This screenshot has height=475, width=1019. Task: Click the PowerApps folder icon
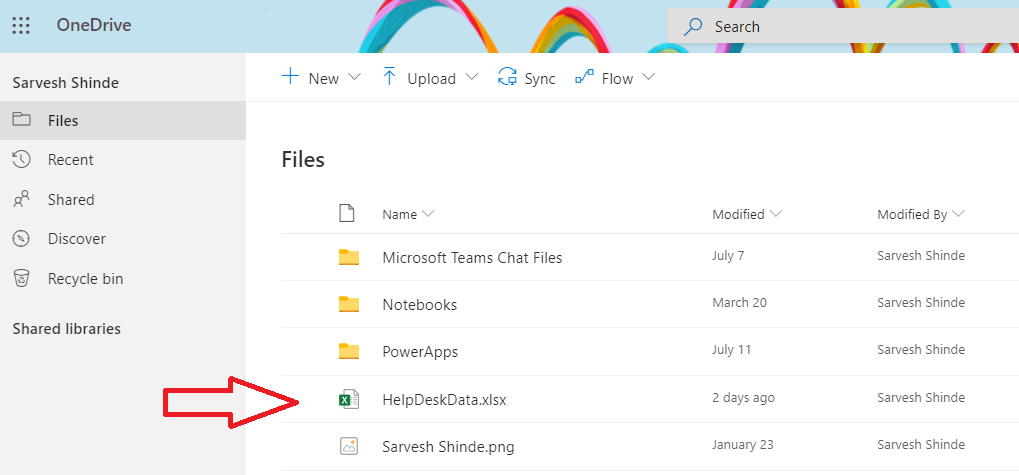pyautogui.click(x=348, y=351)
